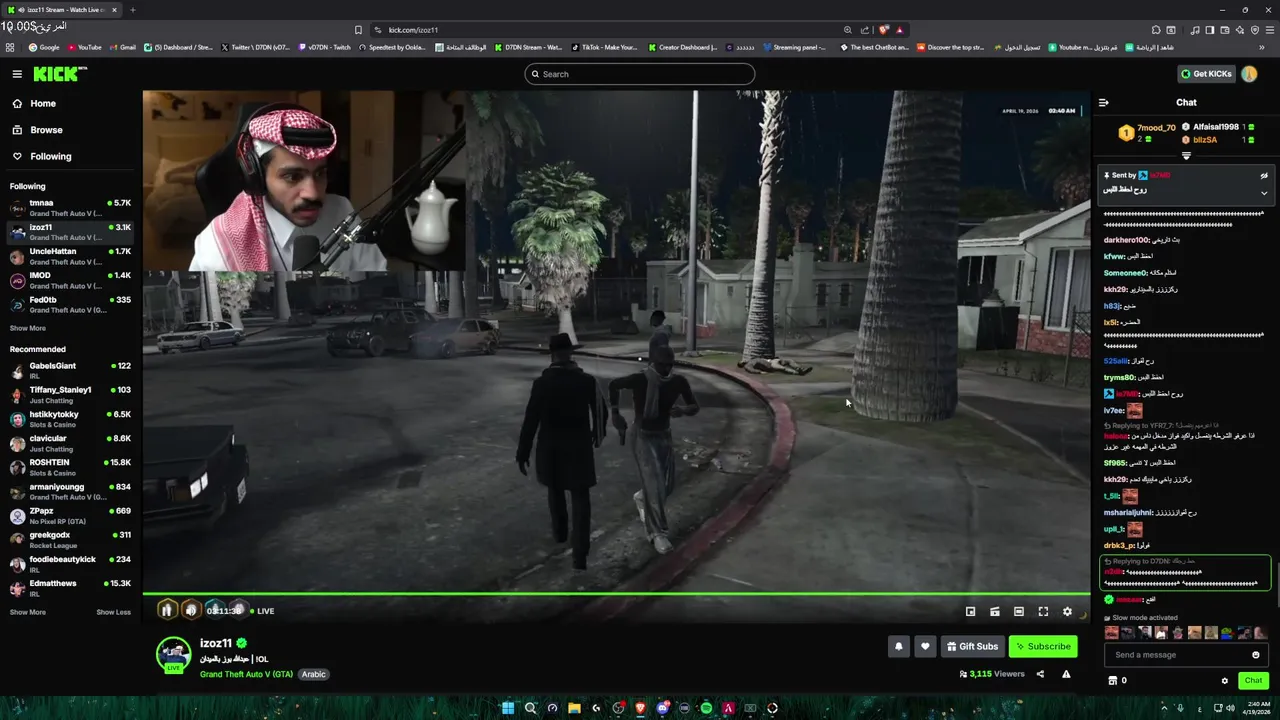Open YouTube bookmark

tap(85, 47)
